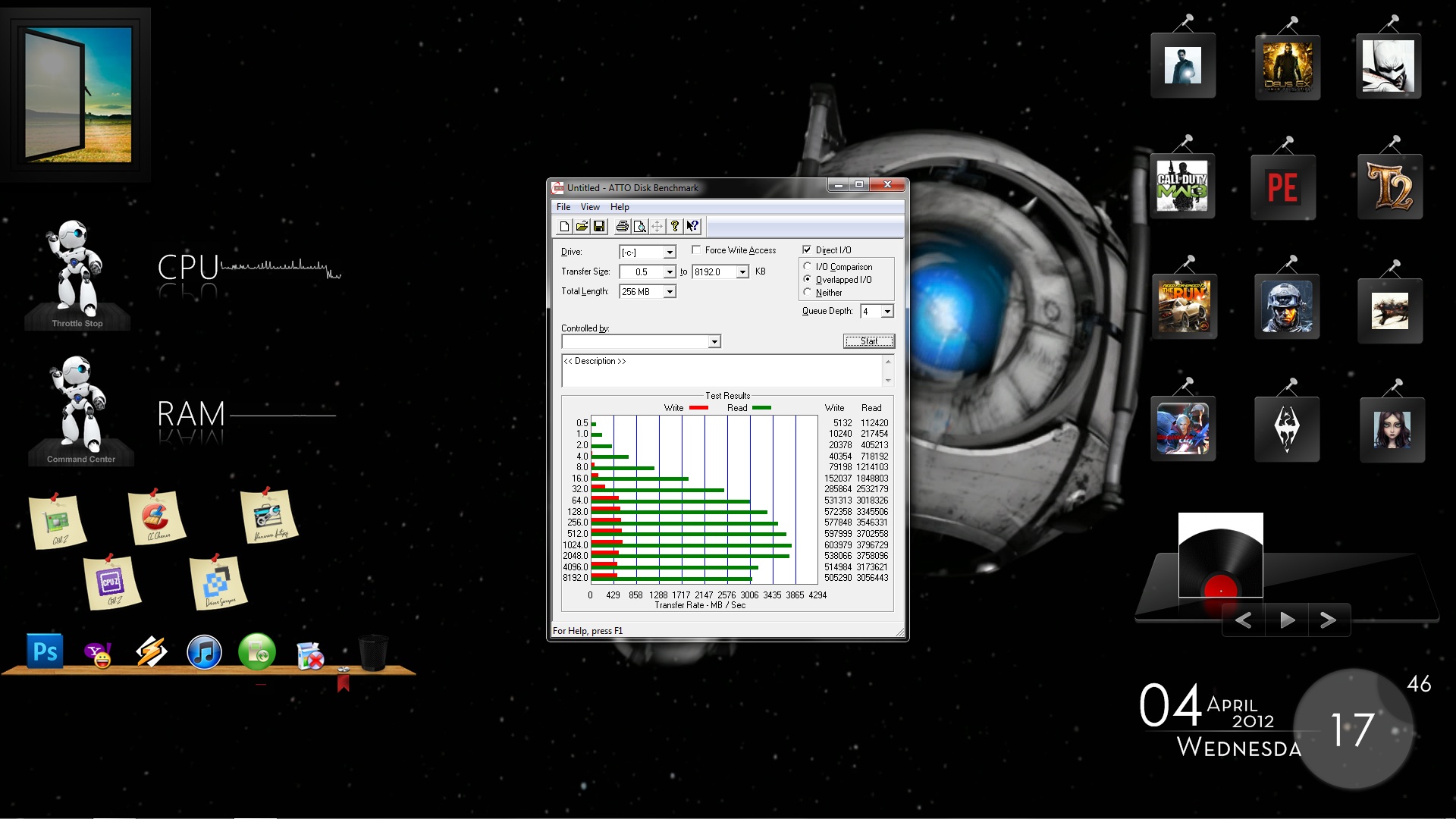This screenshot has height=819, width=1456.
Task: Create a new benchmark file from the ATTO toolbar
Action: coord(564,226)
